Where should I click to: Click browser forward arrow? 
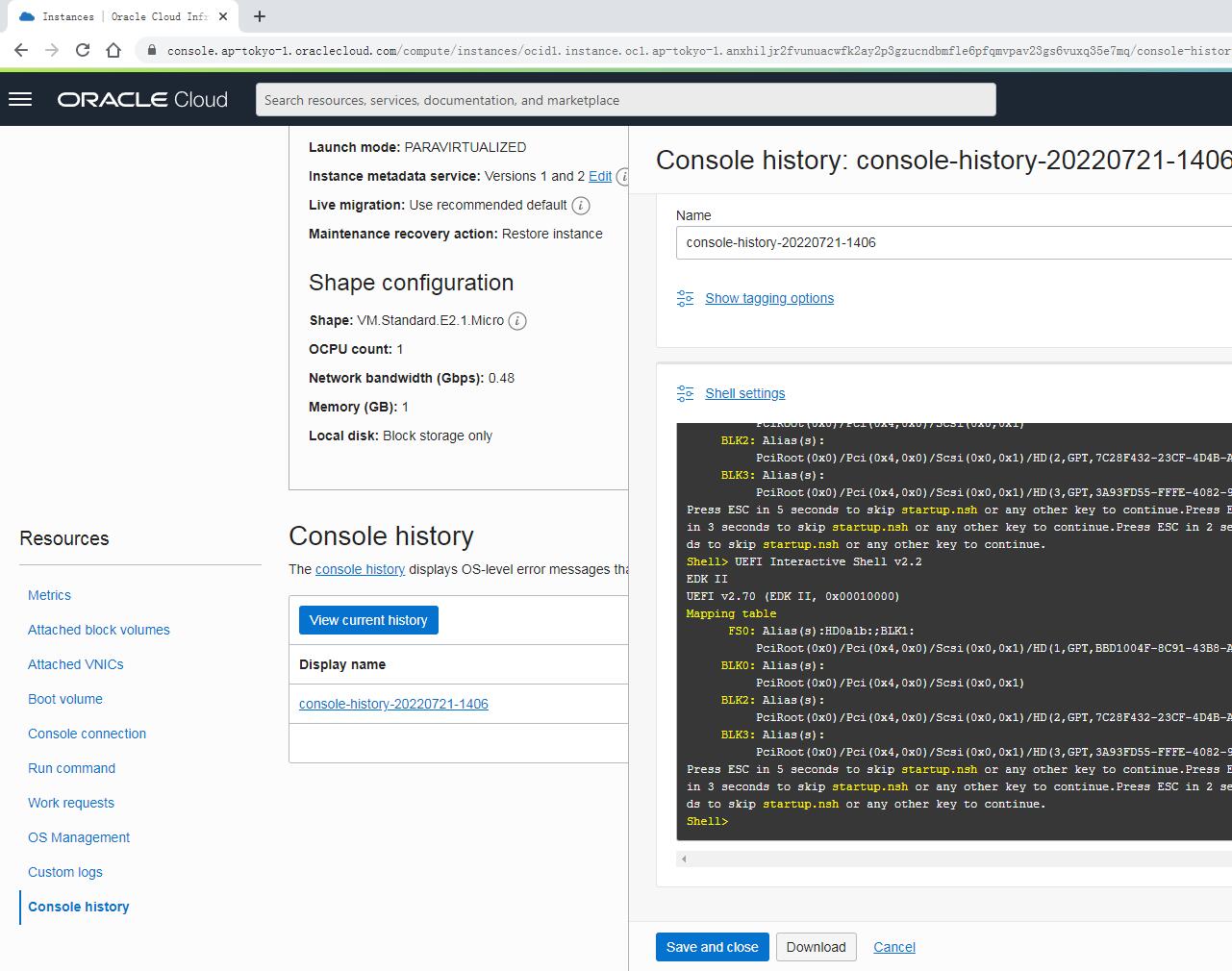pyautogui.click(x=52, y=50)
